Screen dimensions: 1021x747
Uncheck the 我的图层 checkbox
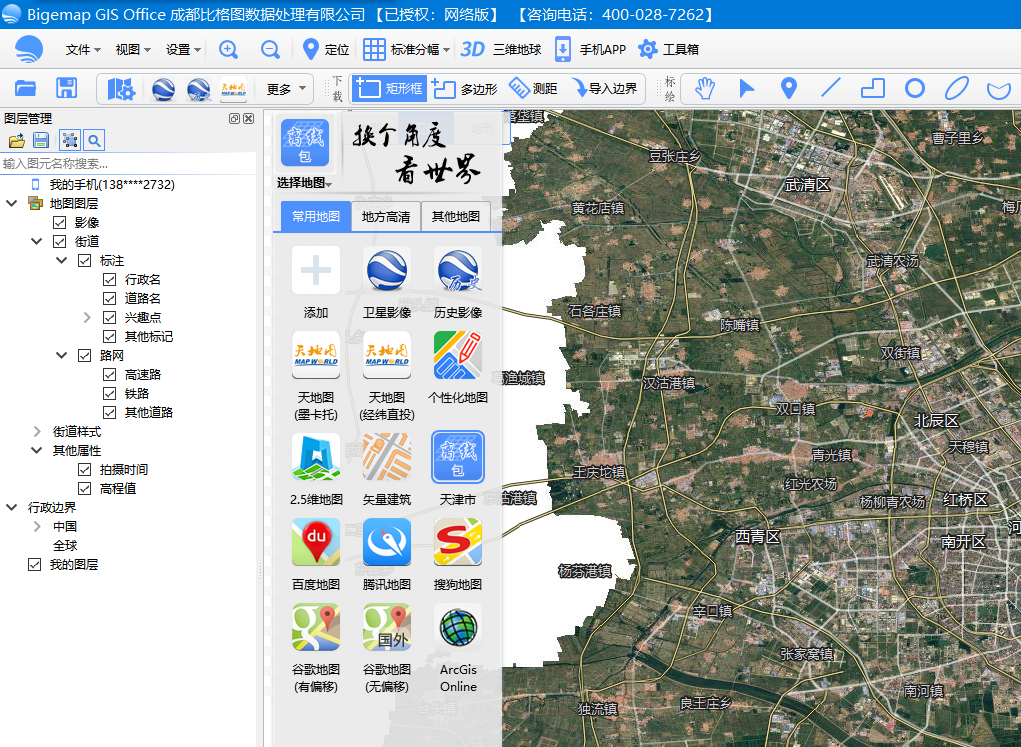[35, 565]
